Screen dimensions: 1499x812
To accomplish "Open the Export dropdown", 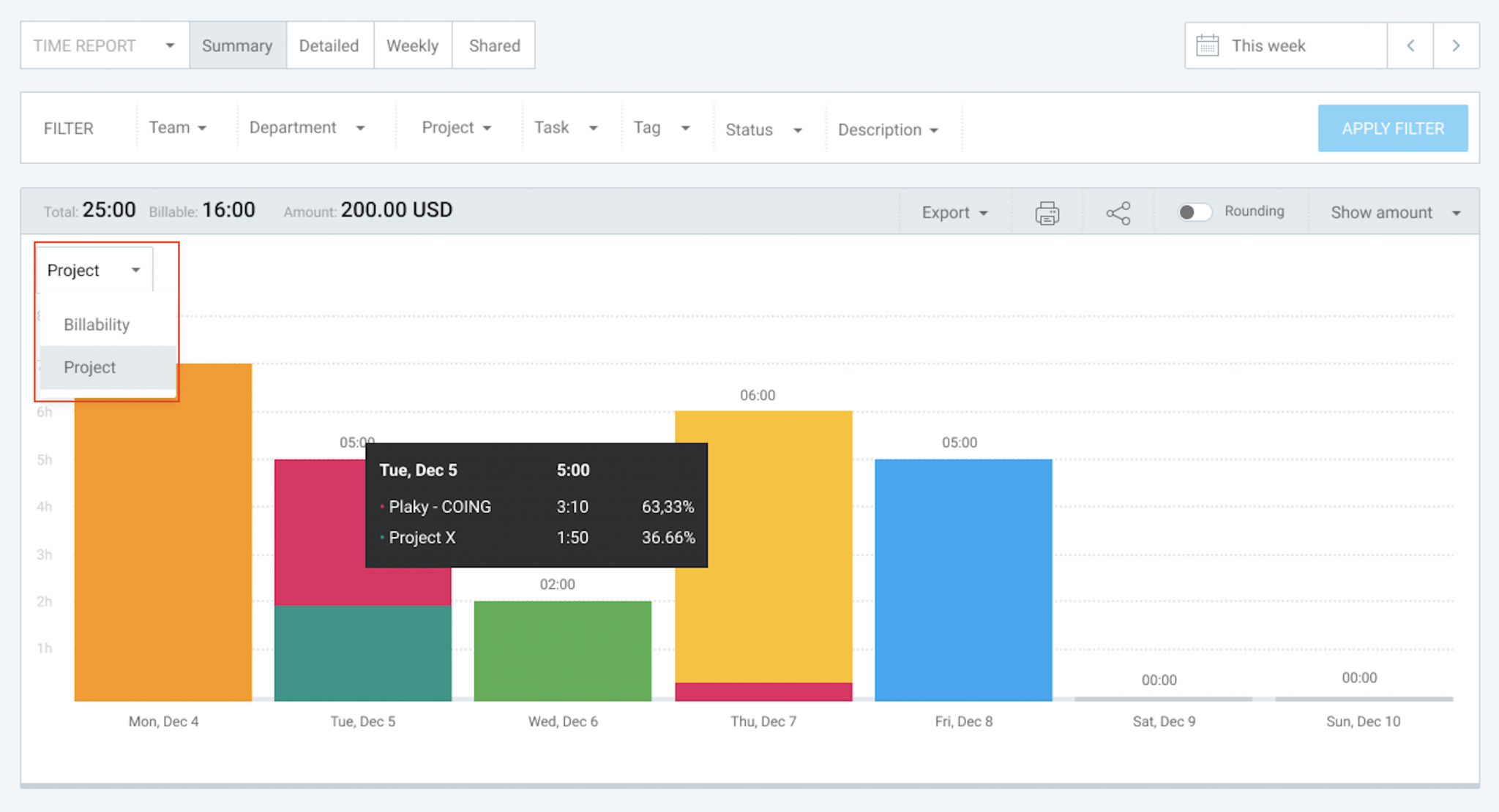I will 954,213.
